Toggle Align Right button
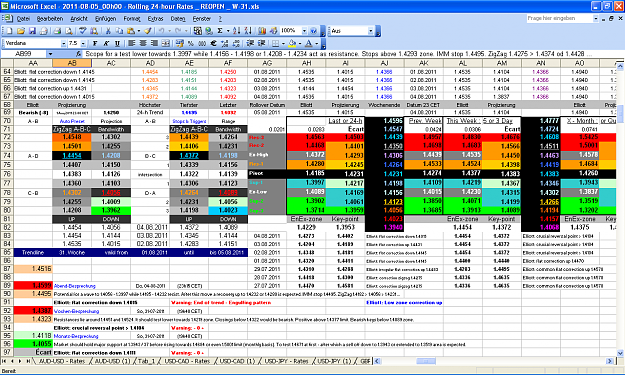The height and width of the screenshot is (375, 625). point(154,43)
